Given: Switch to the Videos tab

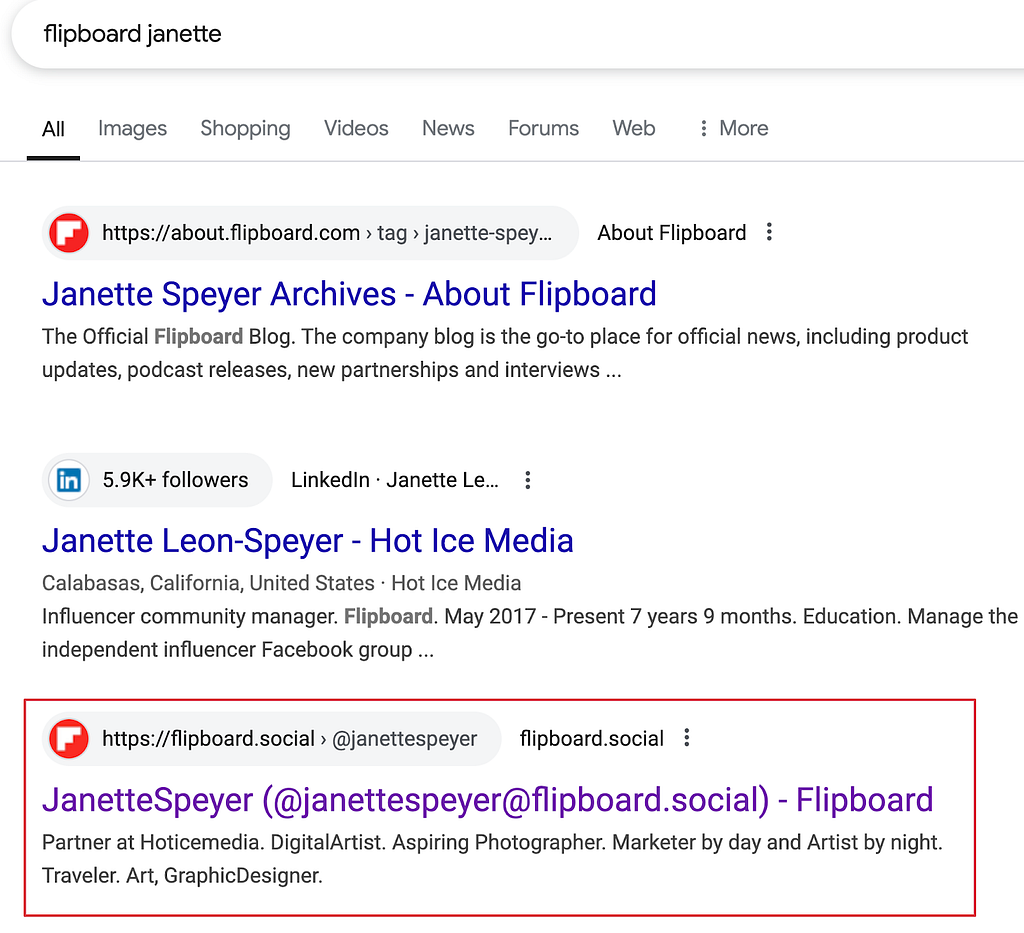Looking at the screenshot, I should tap(357, 129).
